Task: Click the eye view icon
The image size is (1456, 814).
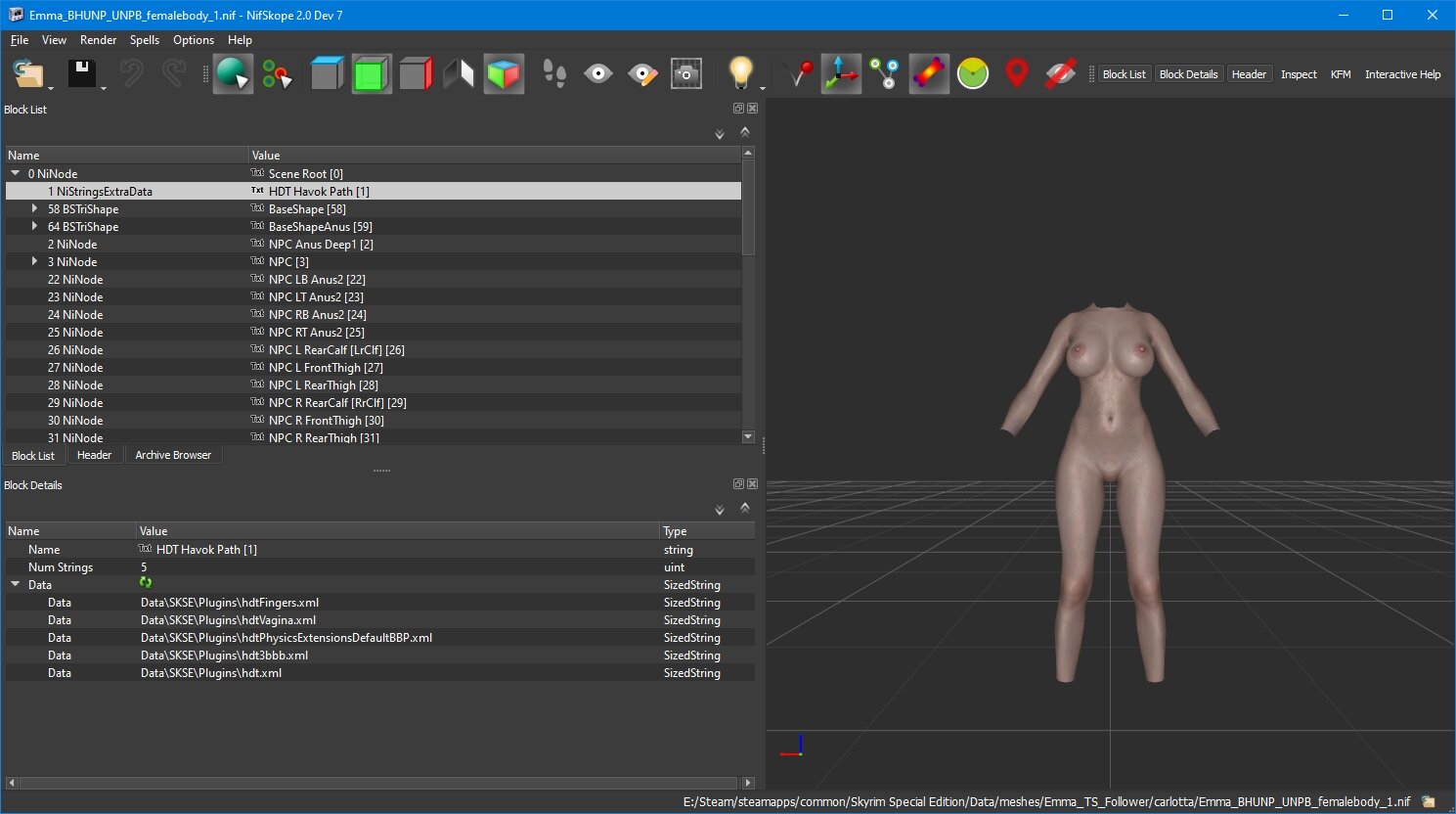Action: click(598, 74)
